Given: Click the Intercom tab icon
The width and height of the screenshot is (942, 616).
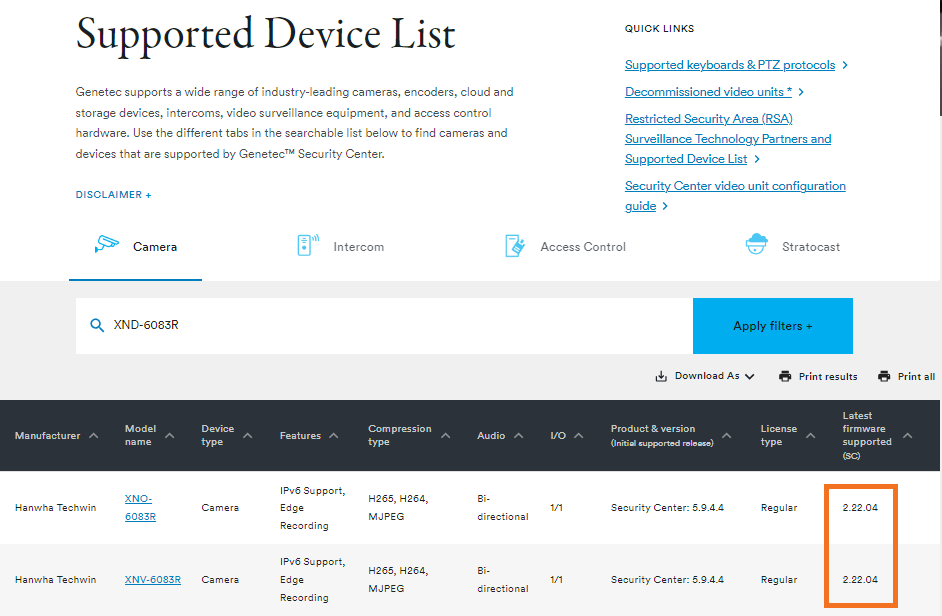Looking at the screenshot, I should click(x=308, y=245).
